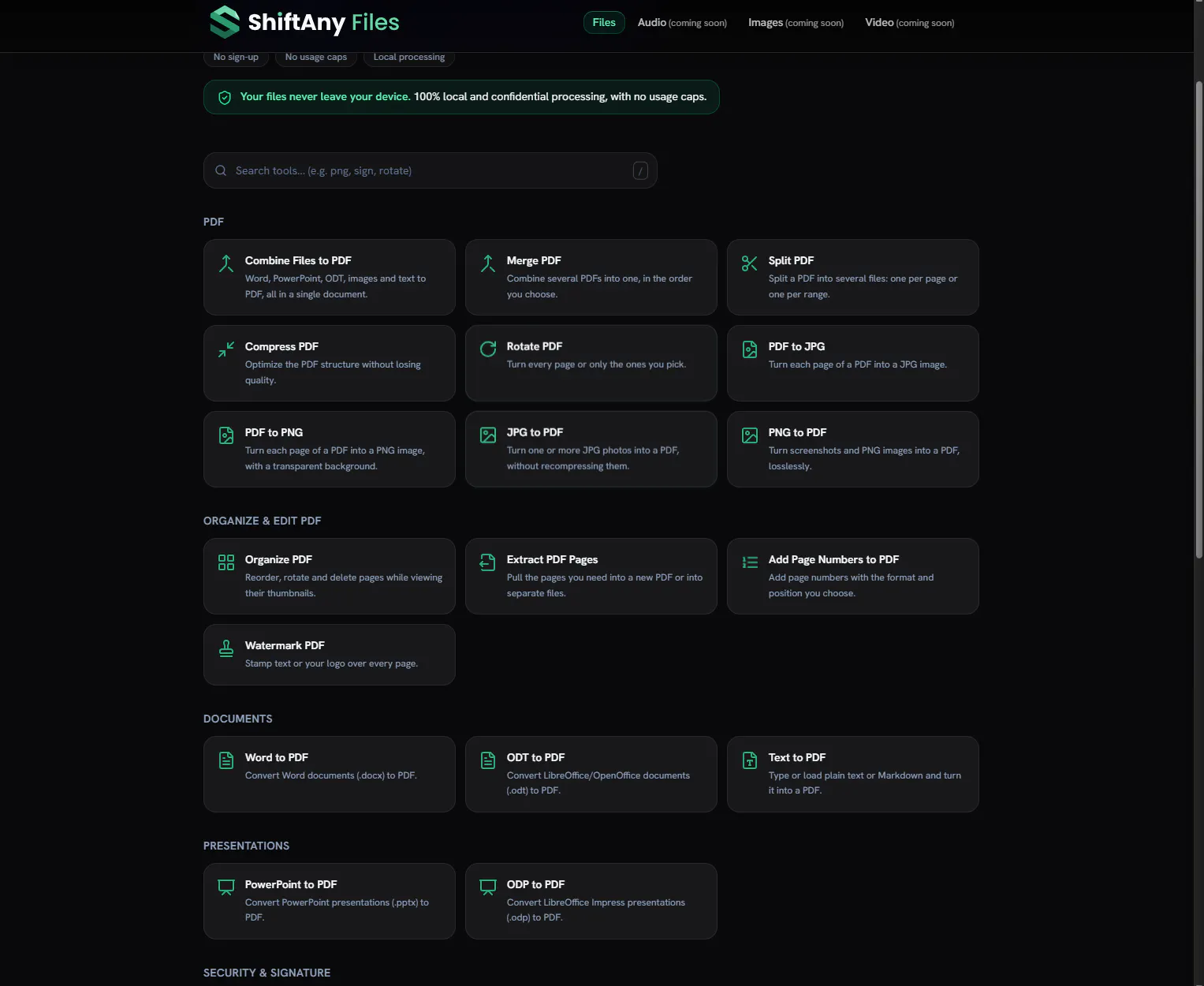The height and width of the screenshot is (986, 1204).
Task: Click the Text to PDF file icon
Action: click(x=750, y=760)
